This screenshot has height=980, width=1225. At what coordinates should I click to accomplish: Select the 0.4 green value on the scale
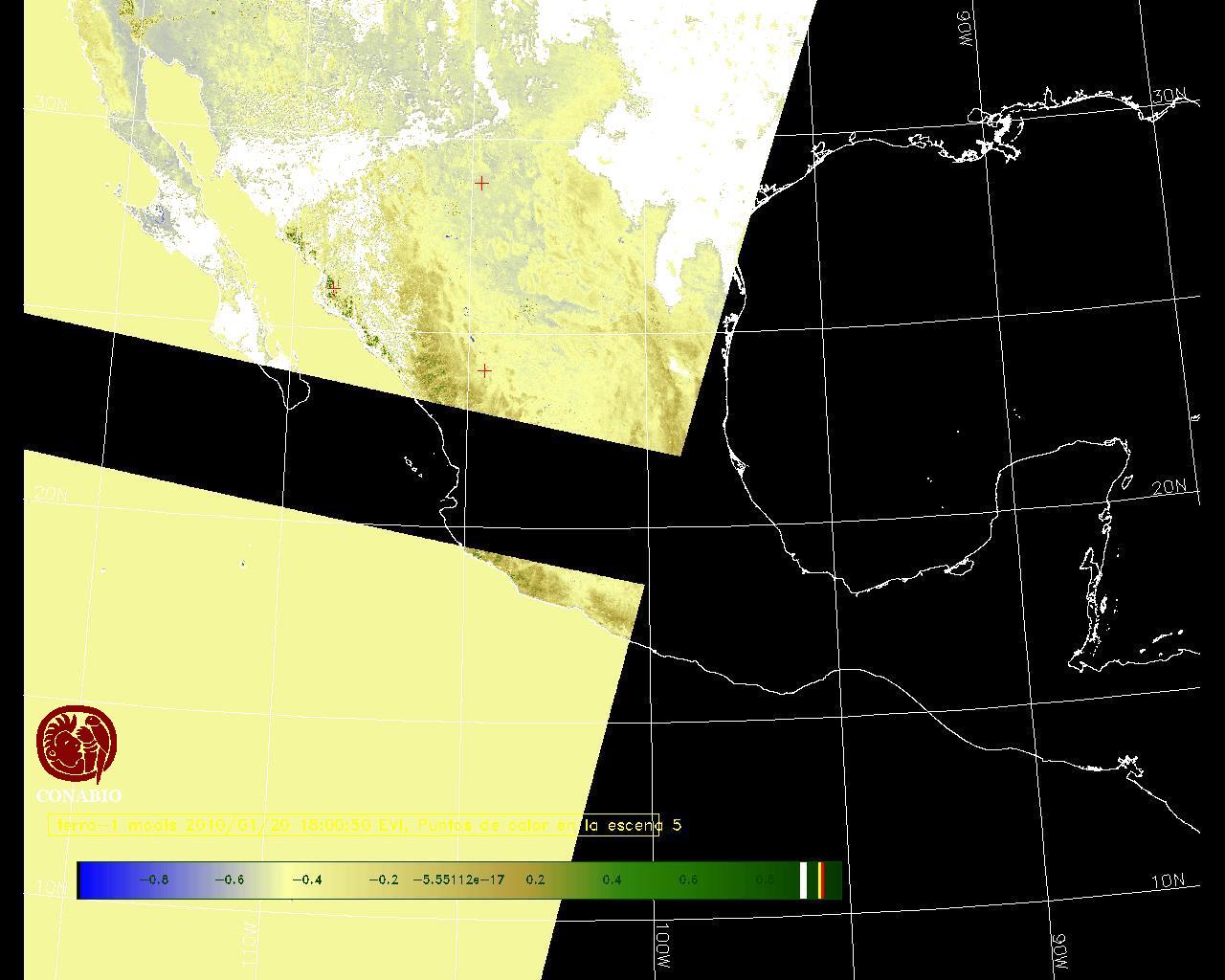click(x=612, y=880)
